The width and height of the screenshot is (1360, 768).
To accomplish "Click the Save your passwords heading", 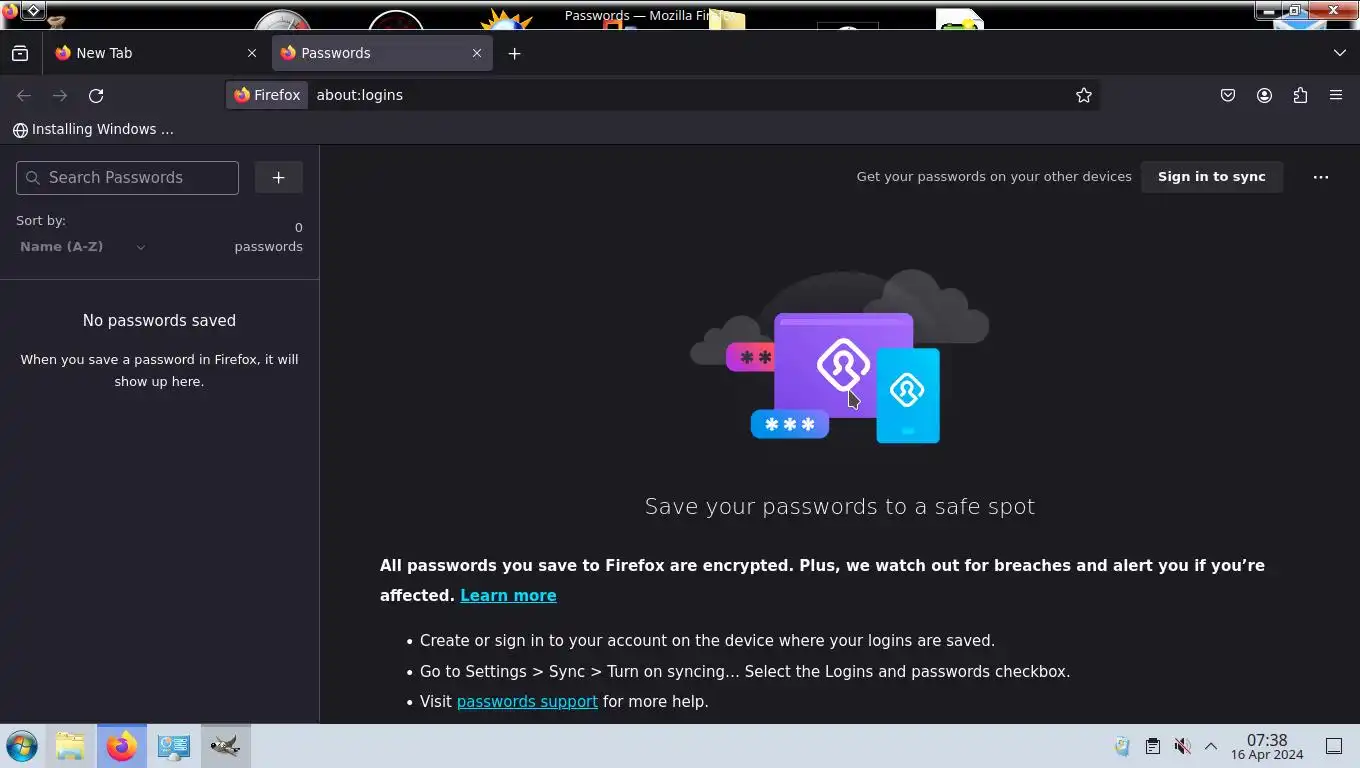I will point(840,507).
